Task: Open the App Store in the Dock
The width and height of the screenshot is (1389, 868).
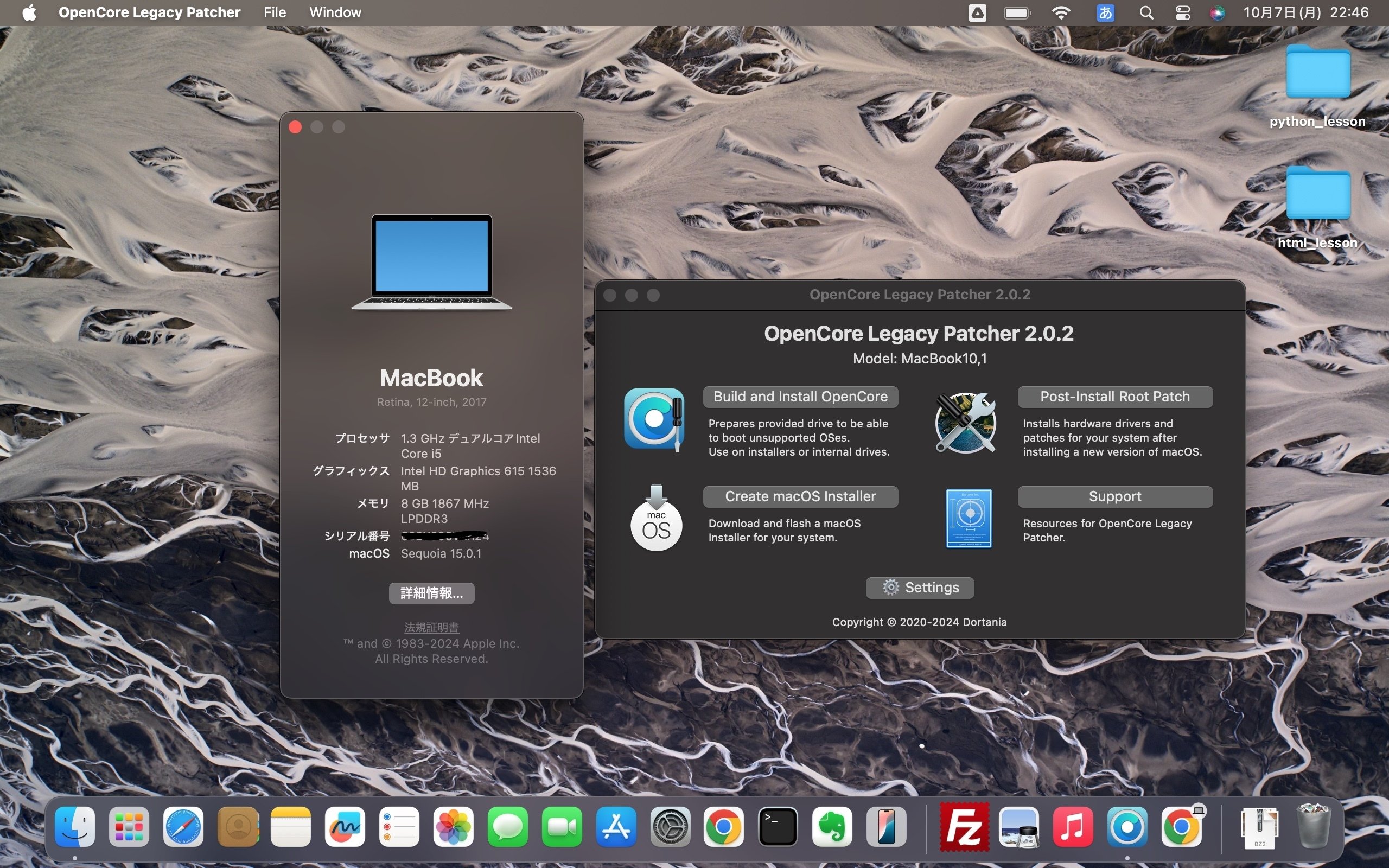Action: pyautogui.click(x=616, y=827)
